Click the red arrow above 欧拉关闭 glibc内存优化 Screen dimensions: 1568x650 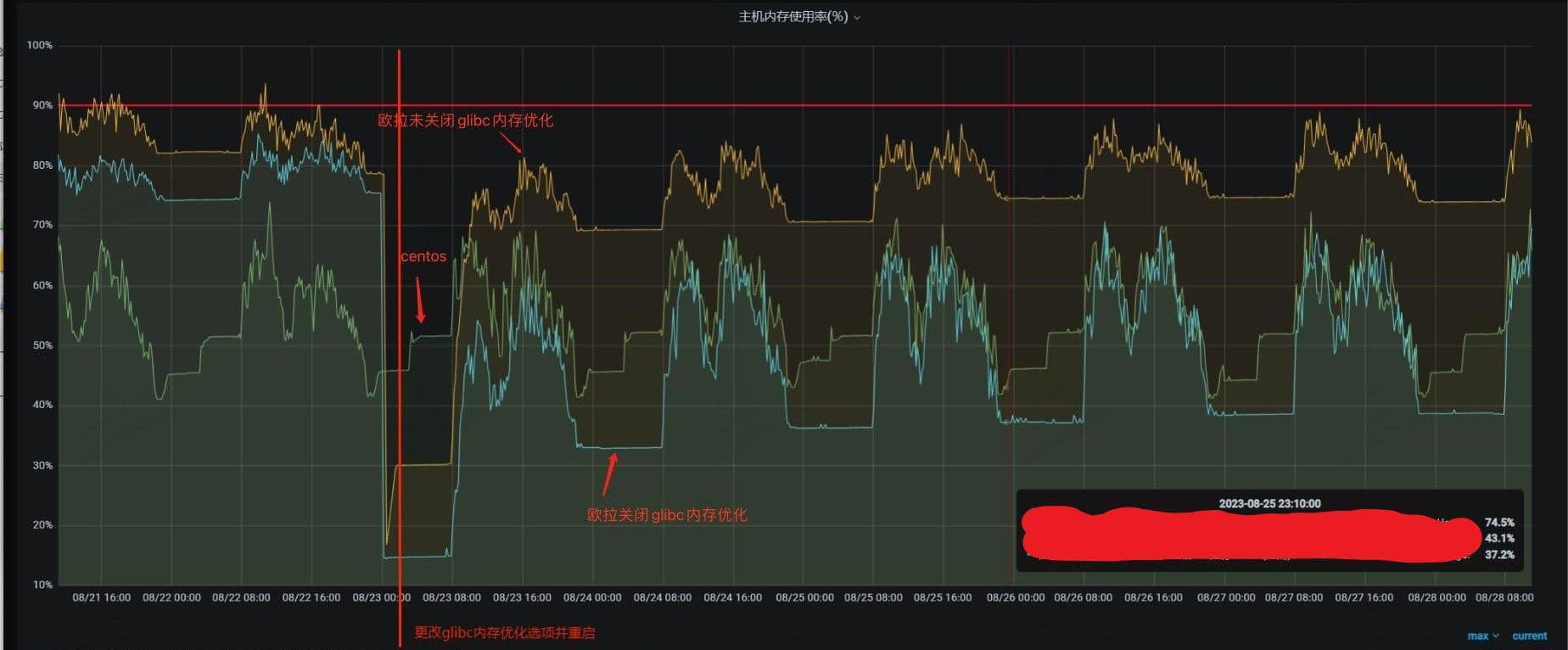609,473
